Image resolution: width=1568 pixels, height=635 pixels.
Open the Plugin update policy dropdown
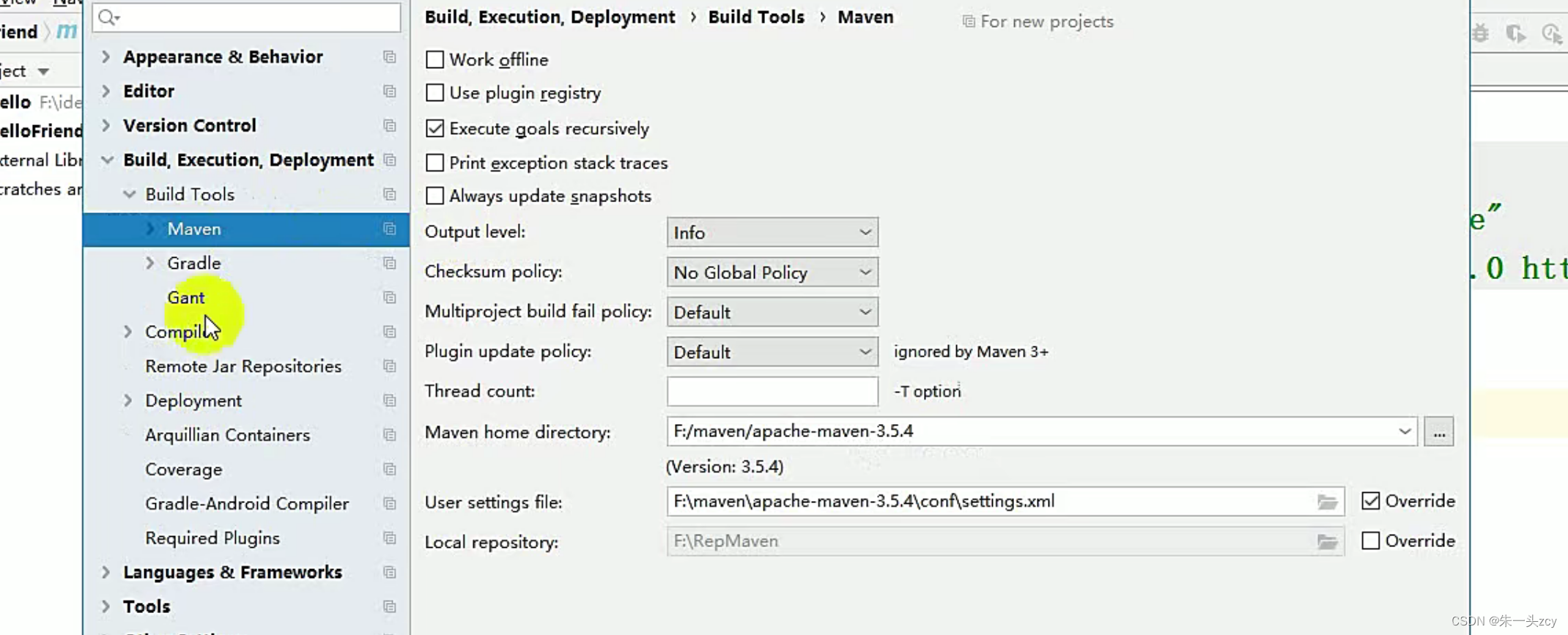pyautogui.click(x=772, y=352)
